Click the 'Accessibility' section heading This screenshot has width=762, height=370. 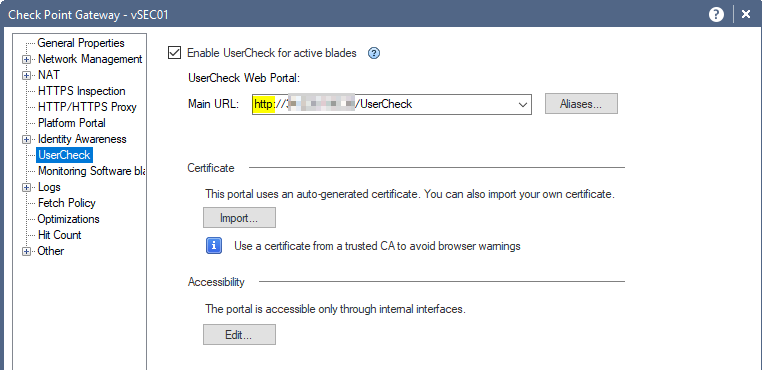point(216,282)
